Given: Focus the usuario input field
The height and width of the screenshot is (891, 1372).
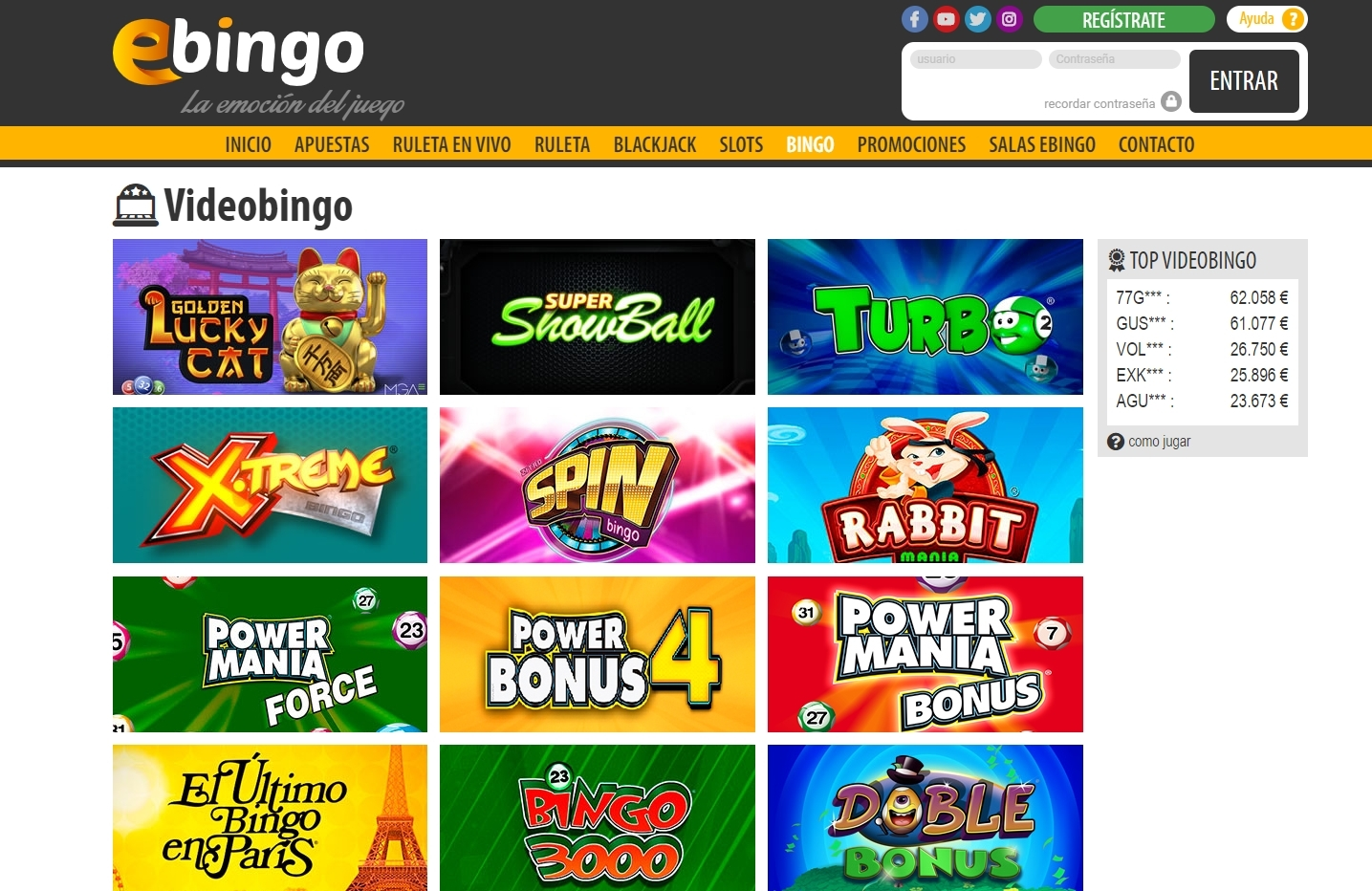Looking at the screenshot, I should click(975, 59).
